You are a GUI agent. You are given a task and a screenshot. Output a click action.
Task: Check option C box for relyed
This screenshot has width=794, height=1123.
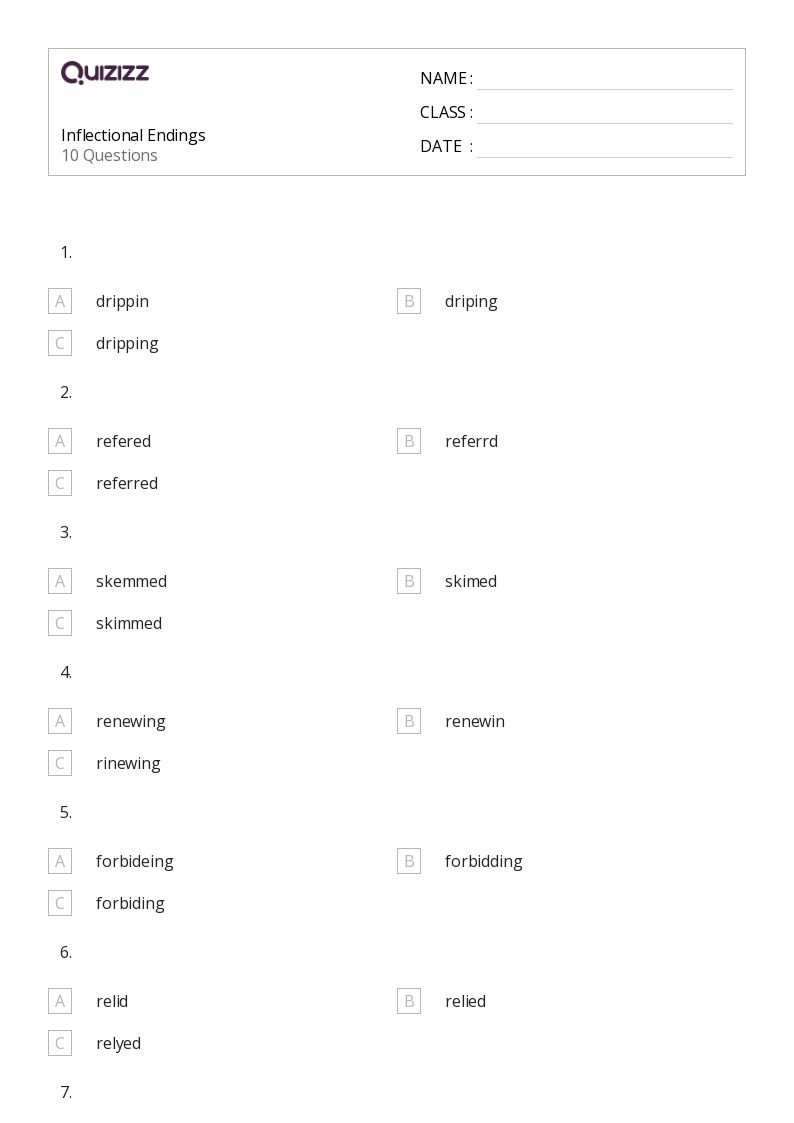pos(60,1043)
